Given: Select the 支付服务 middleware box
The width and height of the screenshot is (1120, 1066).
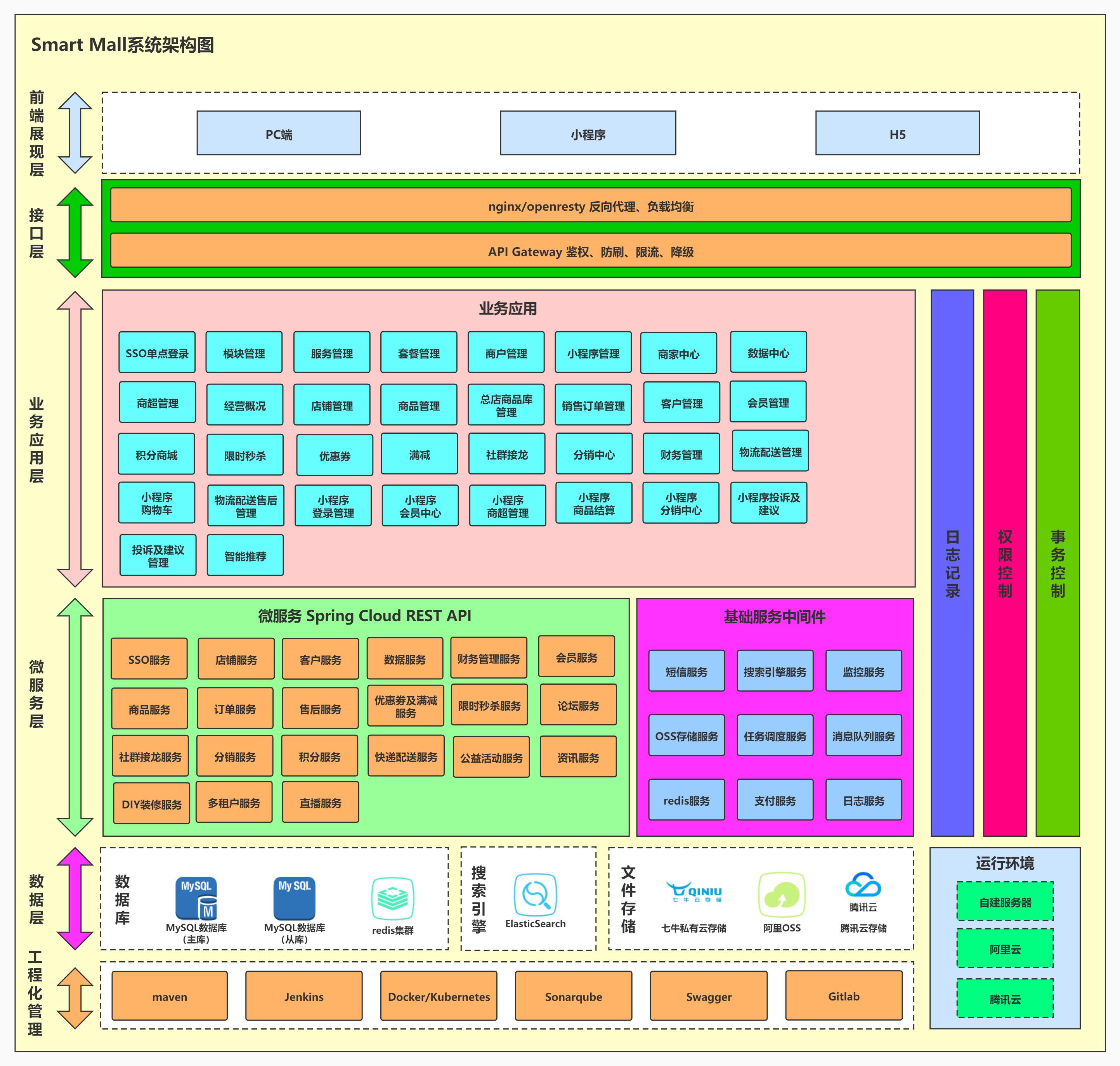Looking at the screenshot, I should coord(775,799).
